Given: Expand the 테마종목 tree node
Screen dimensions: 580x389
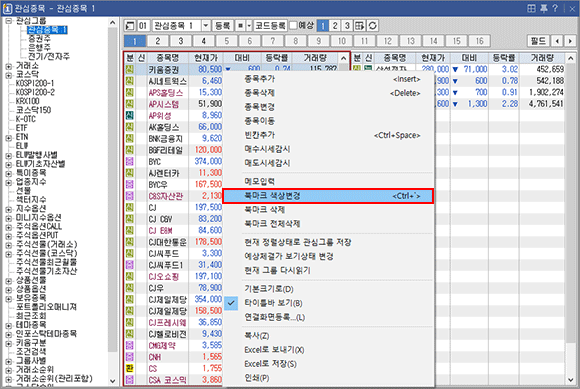Looking at the screenshot, I should click(9, 325).
